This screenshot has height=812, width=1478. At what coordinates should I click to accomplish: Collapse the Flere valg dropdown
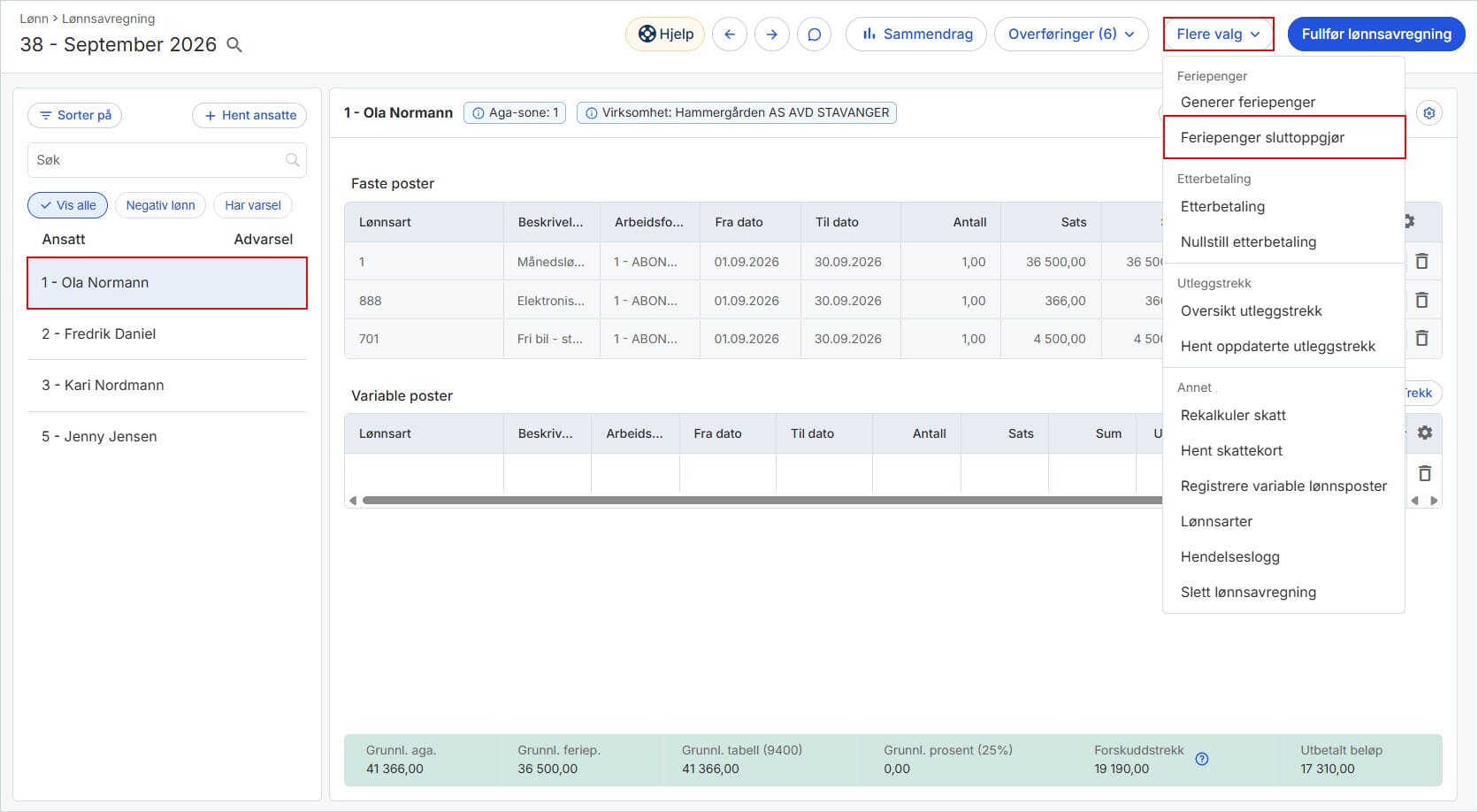click(1218, 34)
